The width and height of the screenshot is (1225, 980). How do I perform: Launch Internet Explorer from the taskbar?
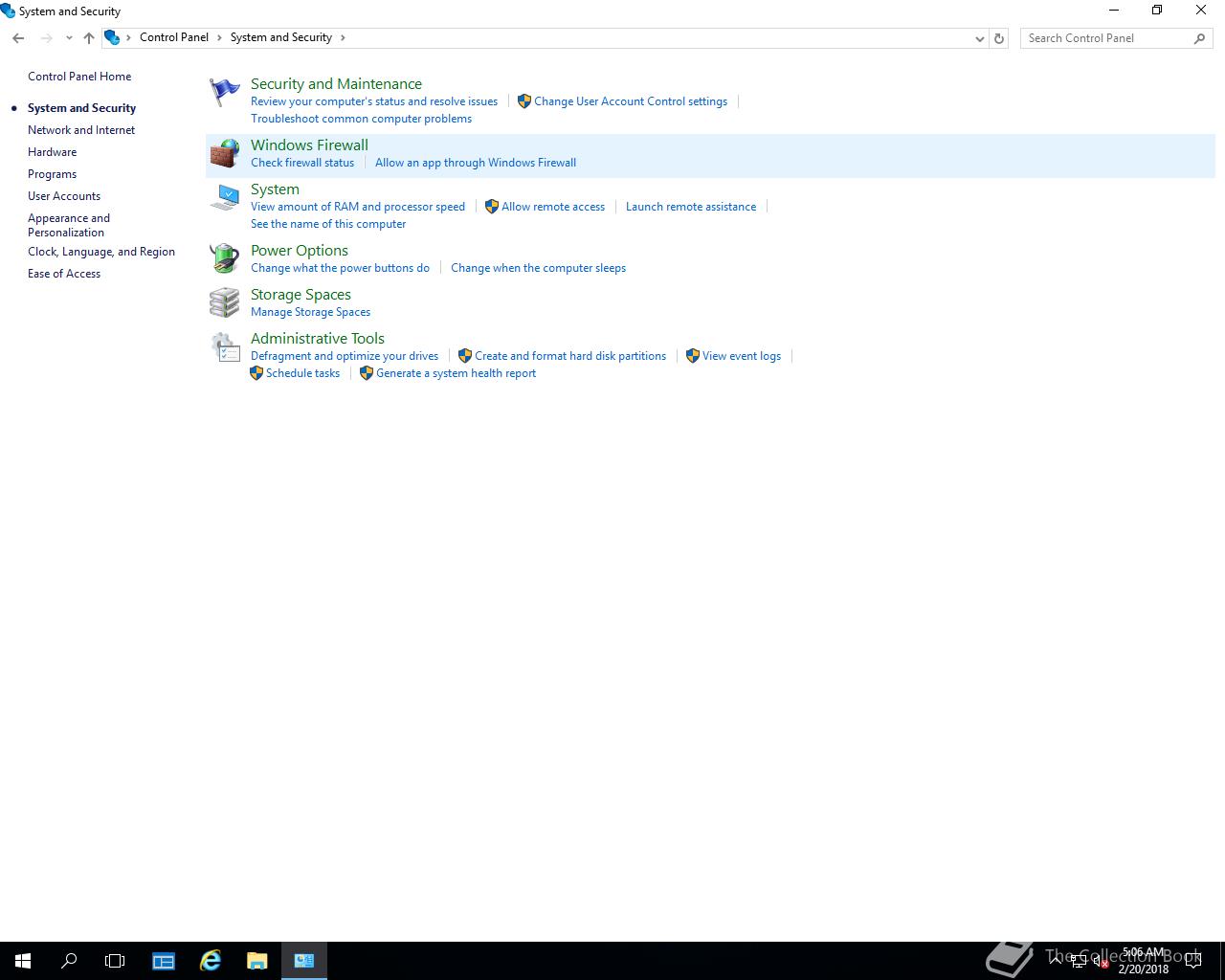coord(211,961)
